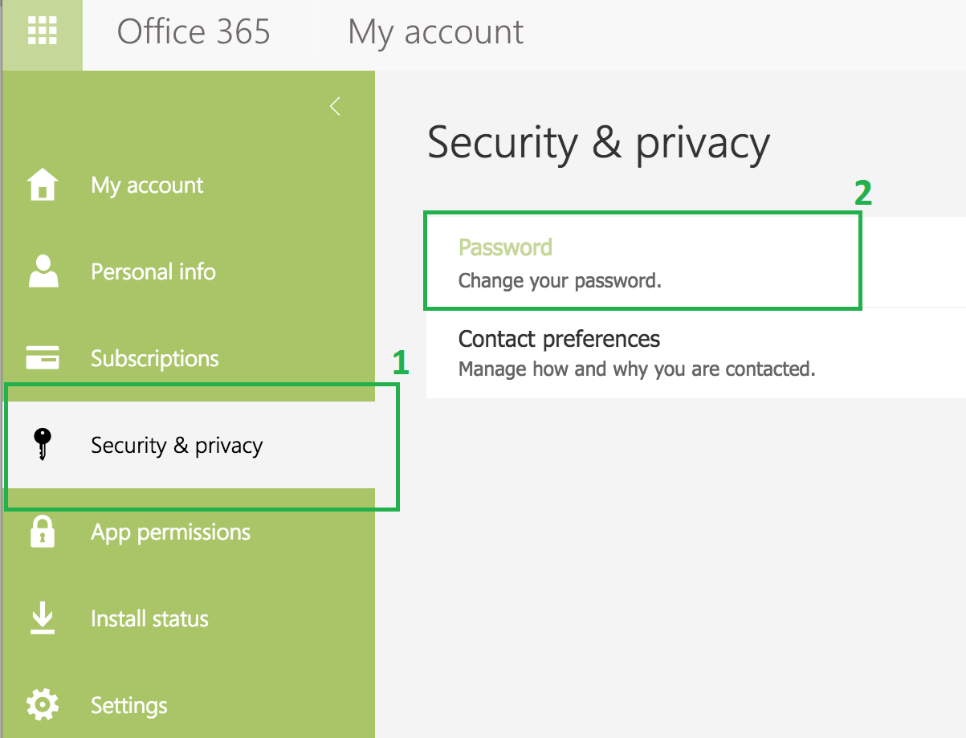Image resolution: width=966 pixels, height=738 pixels.
Task: Click the My account header text
Action: (x=435, y=32)
